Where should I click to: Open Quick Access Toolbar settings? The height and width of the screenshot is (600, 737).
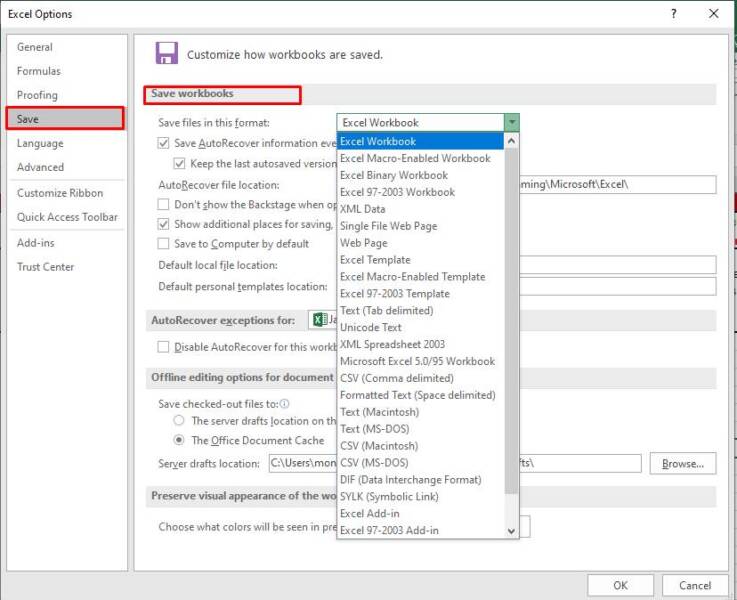coord(66,217)
